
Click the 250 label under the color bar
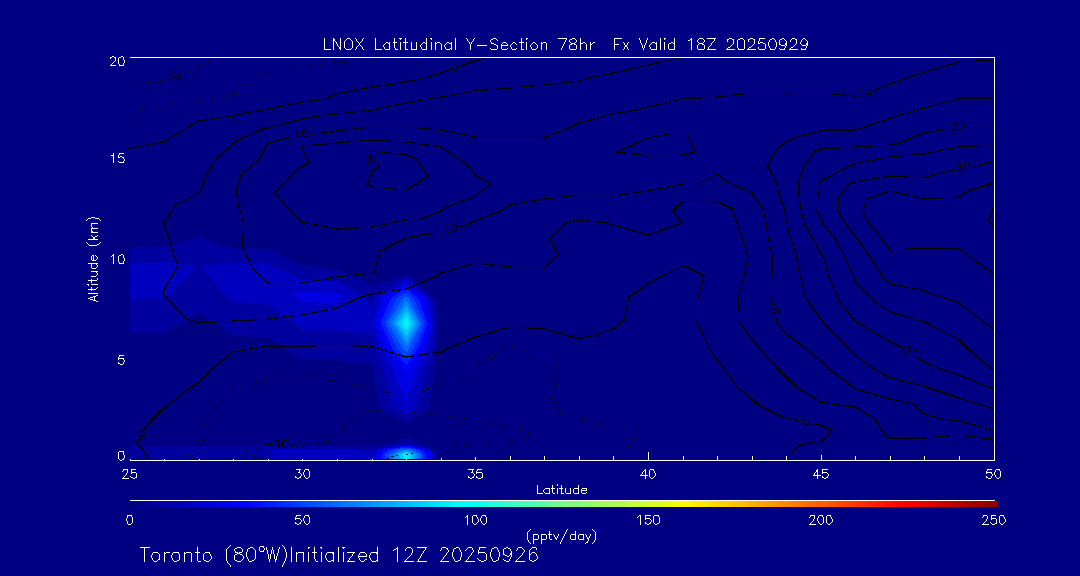pyautogui.click(x=993, y=520)
